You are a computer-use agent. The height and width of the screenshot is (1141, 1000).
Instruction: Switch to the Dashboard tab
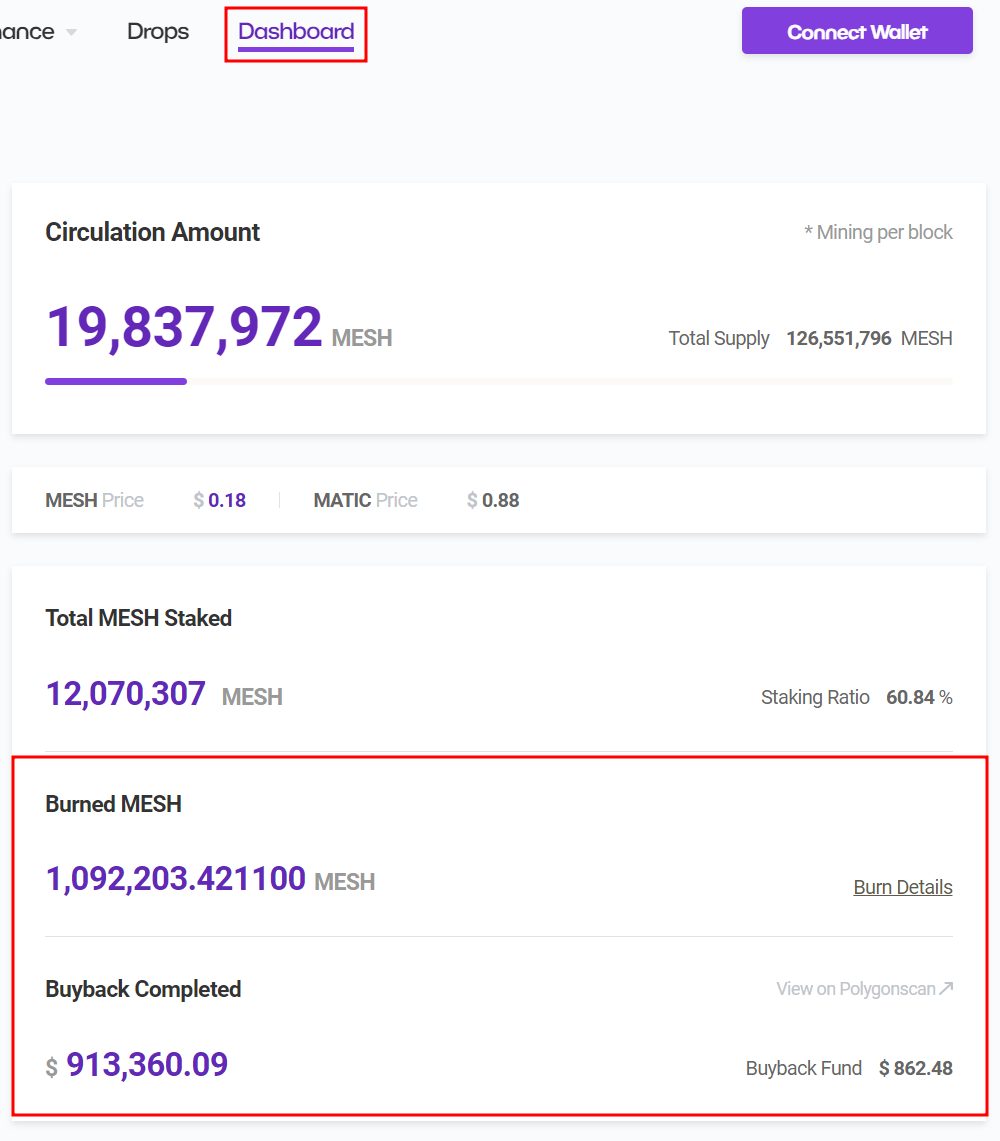[295, 31]
